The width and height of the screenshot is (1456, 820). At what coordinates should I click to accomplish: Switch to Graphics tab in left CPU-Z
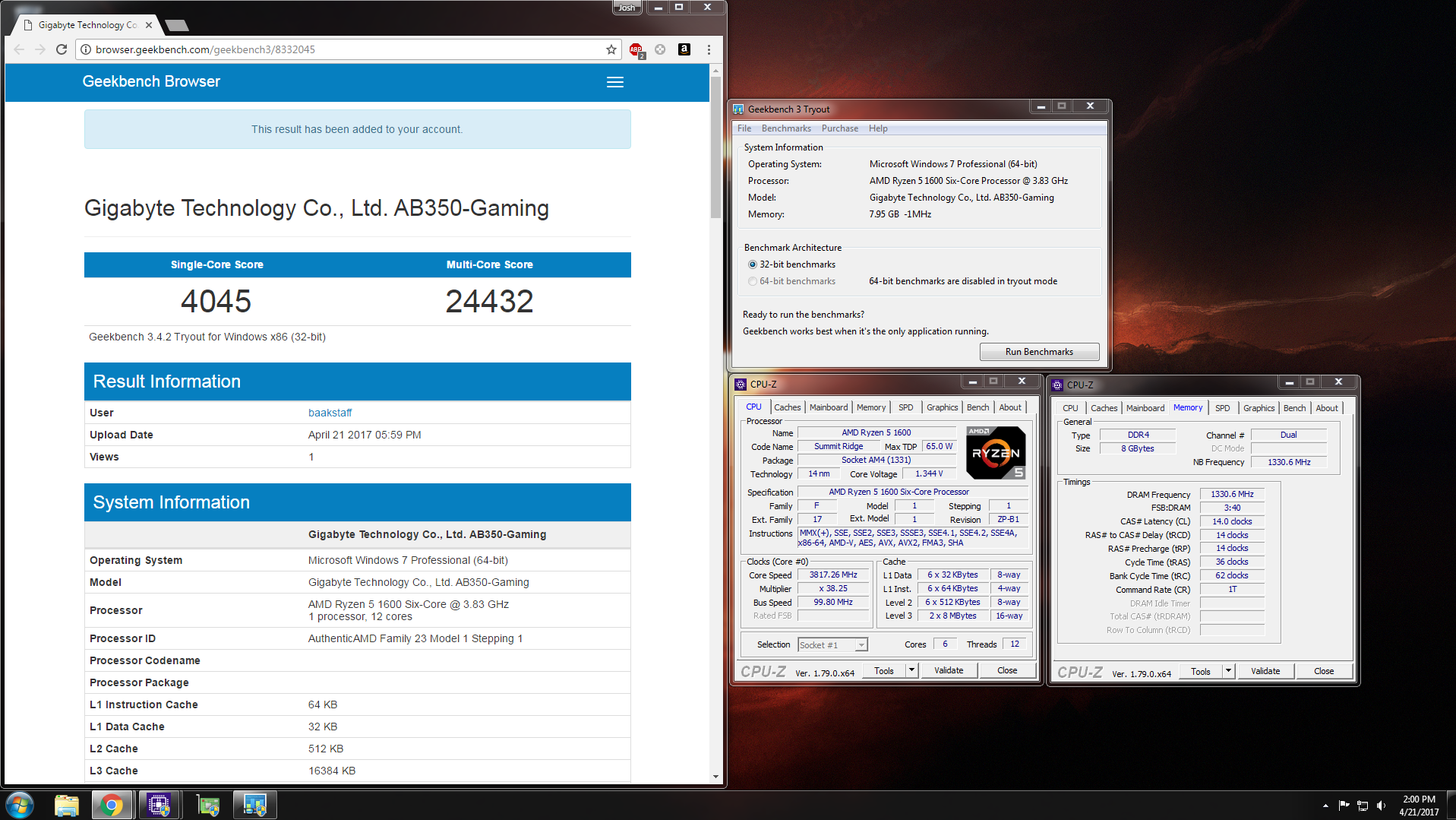tap(942, 407)
